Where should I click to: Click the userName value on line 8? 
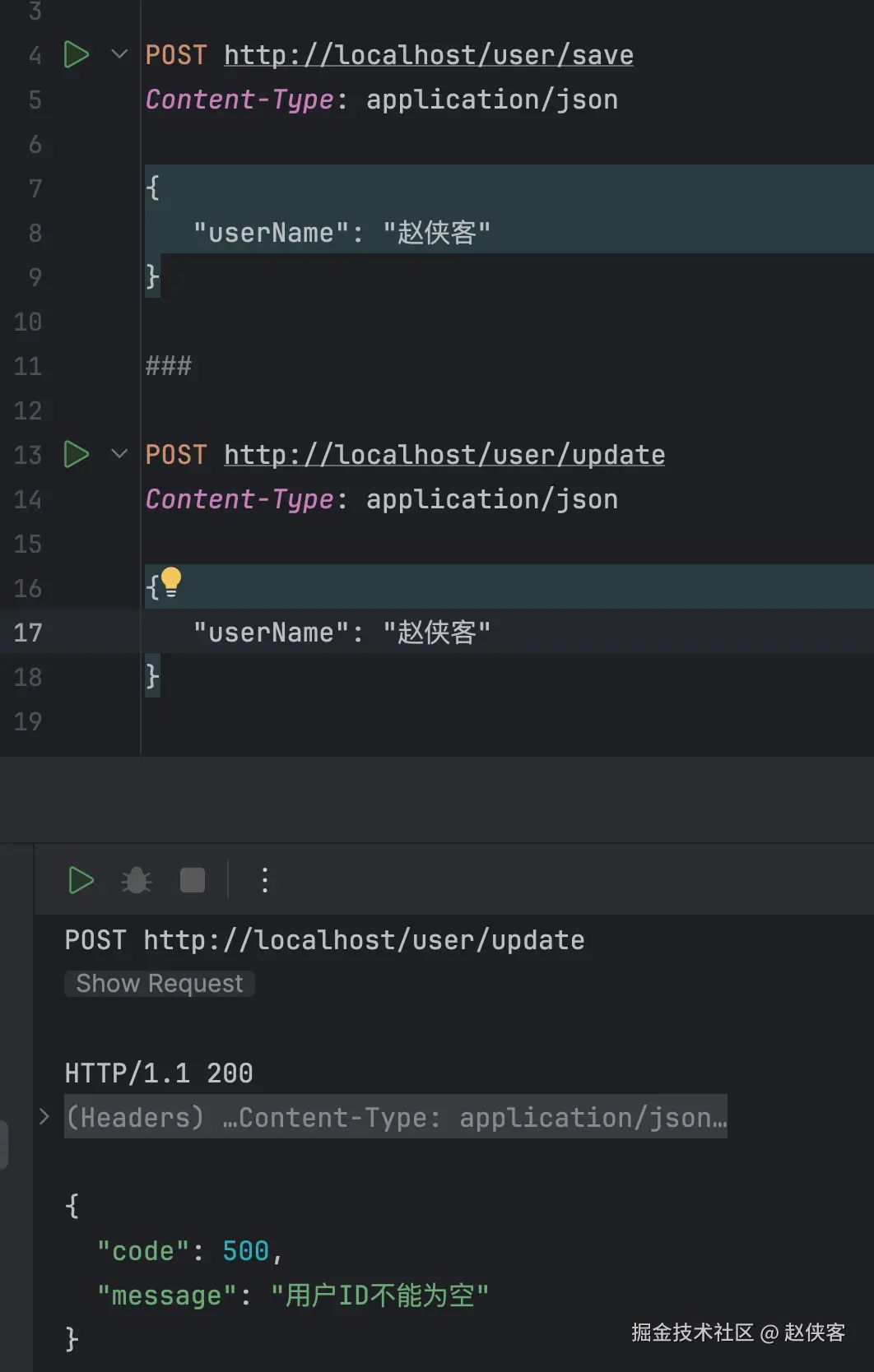(x=437, y=233)
